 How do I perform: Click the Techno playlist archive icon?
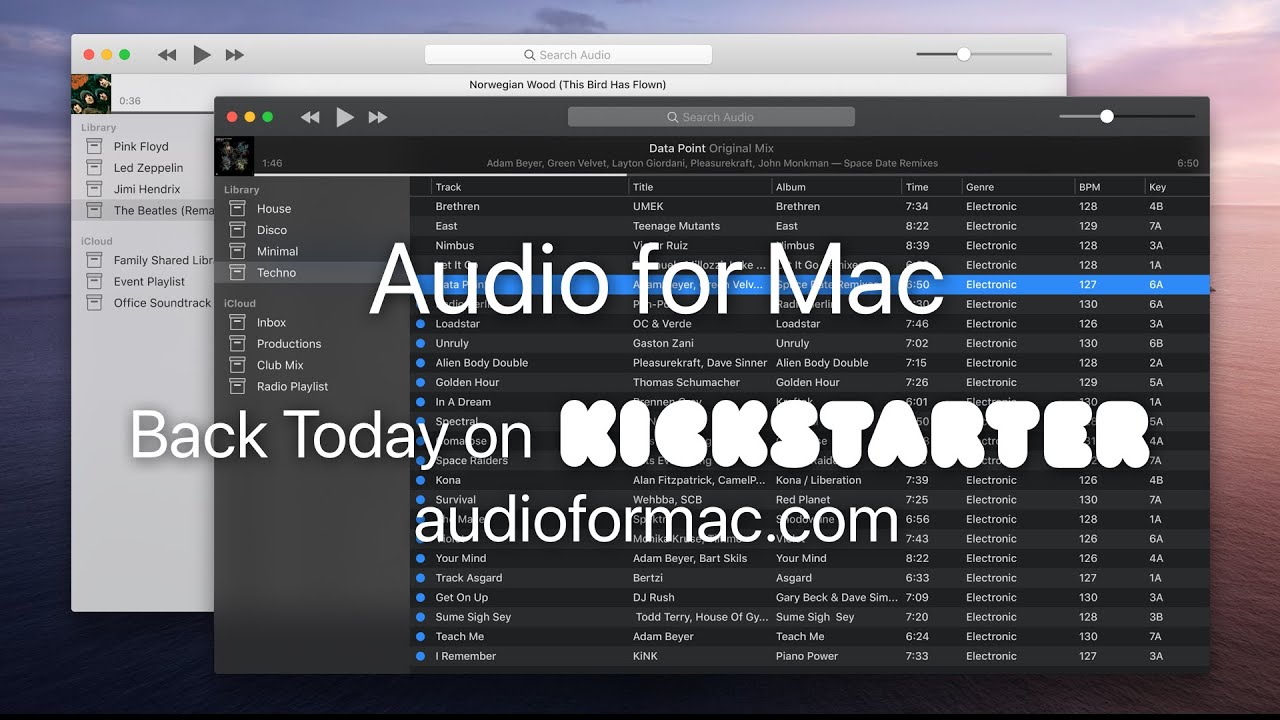pos(238,272)
